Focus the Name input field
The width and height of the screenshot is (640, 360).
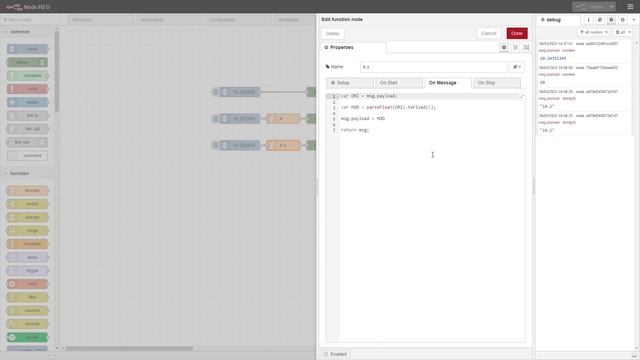point(433,67)
